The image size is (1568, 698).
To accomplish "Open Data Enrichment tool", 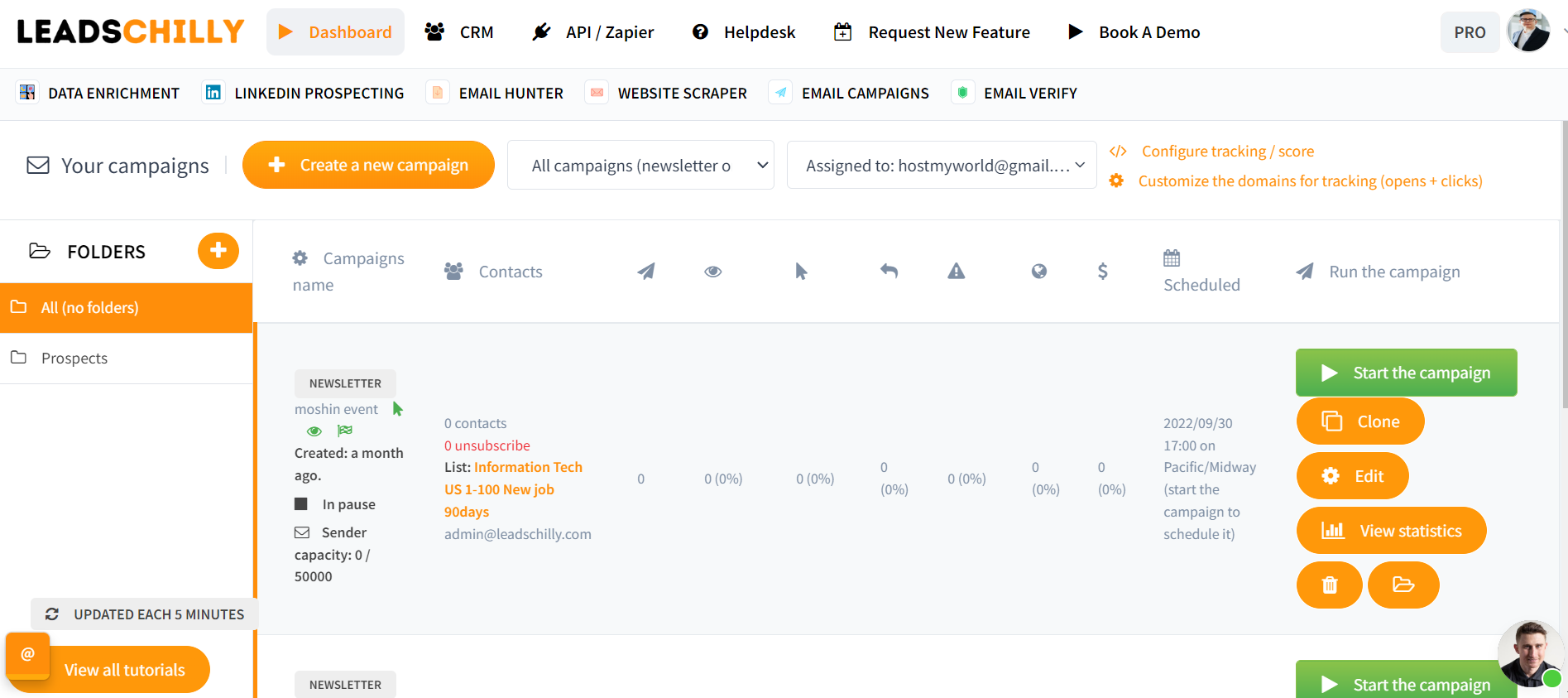I will (98, 93).
